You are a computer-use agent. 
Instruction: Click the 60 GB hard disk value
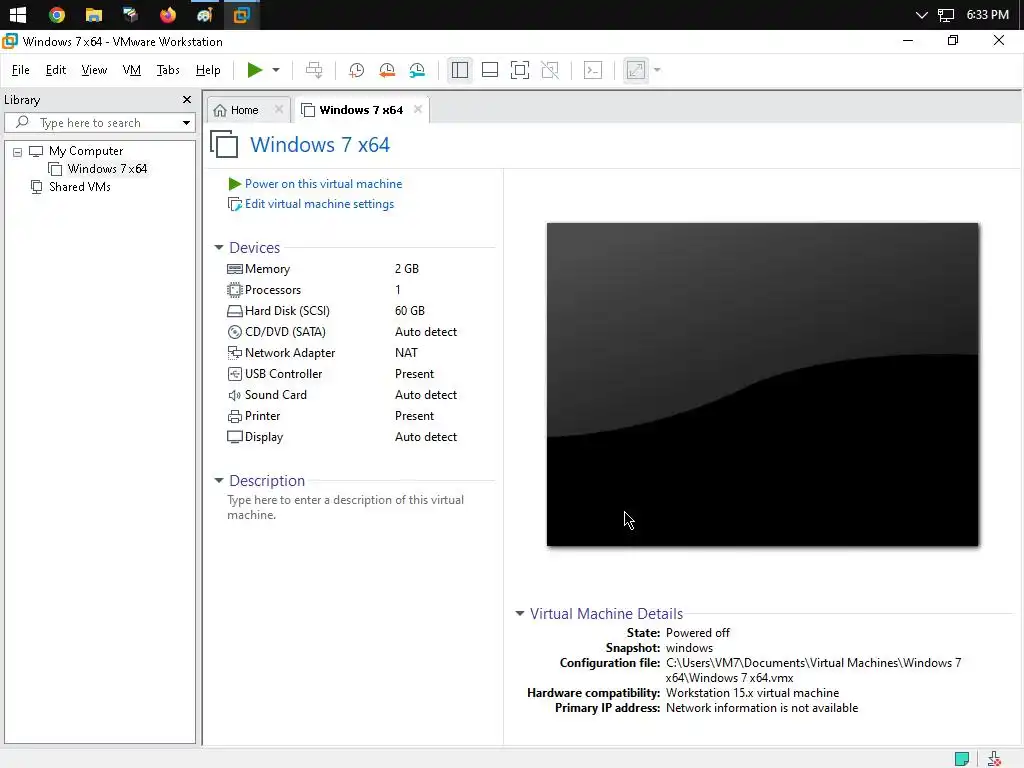[409, 311]
